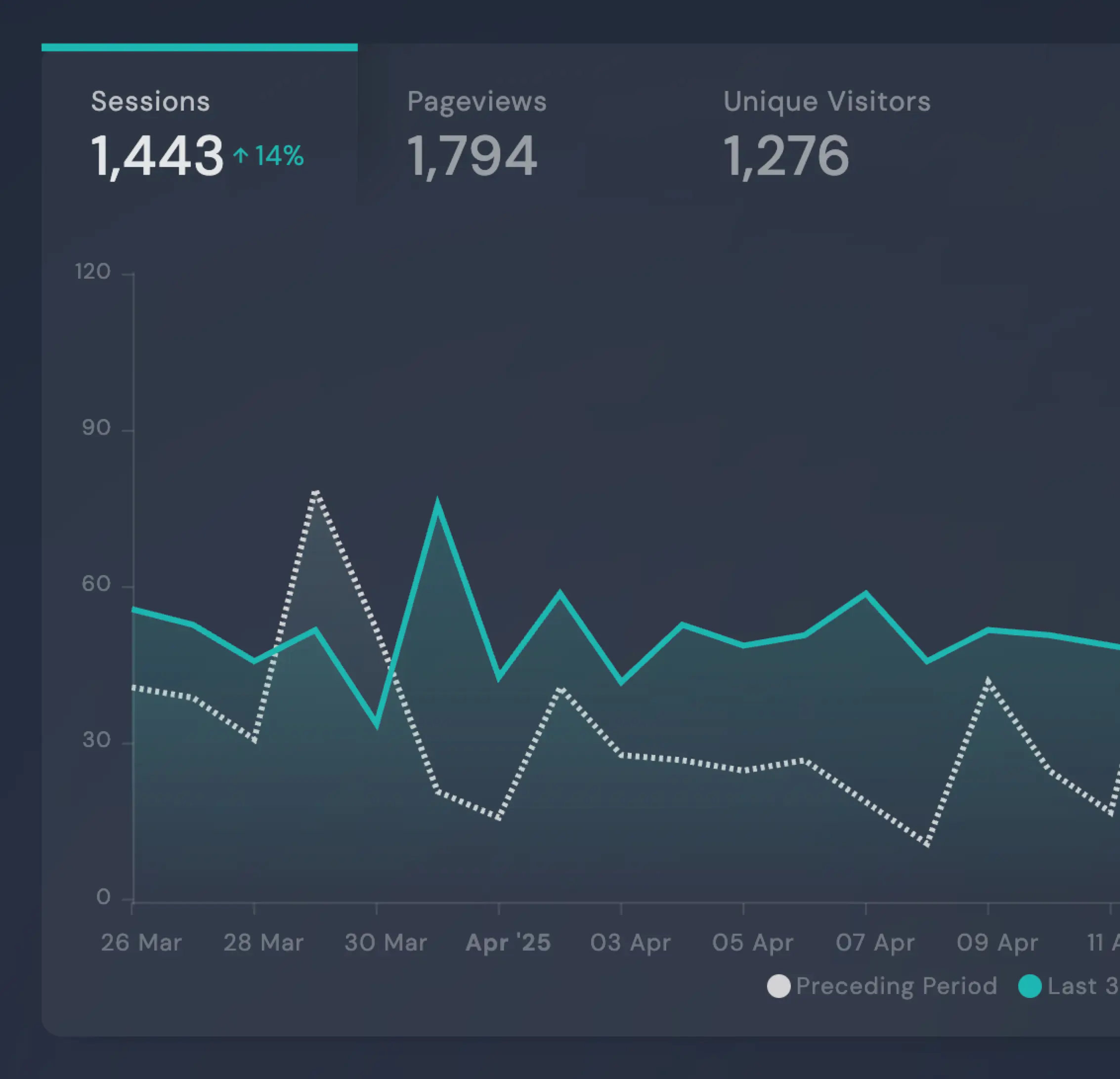Toggle the Preceding Period legend dot

click(778, 986)
